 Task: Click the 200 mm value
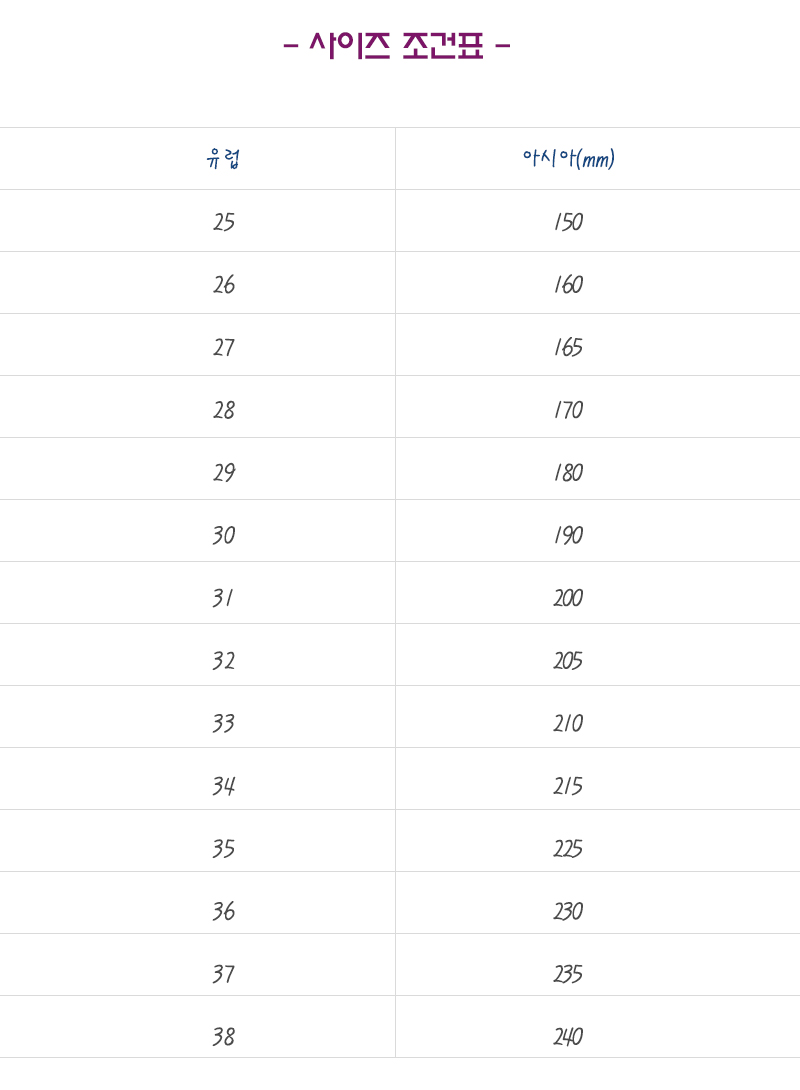pos(569,597)
